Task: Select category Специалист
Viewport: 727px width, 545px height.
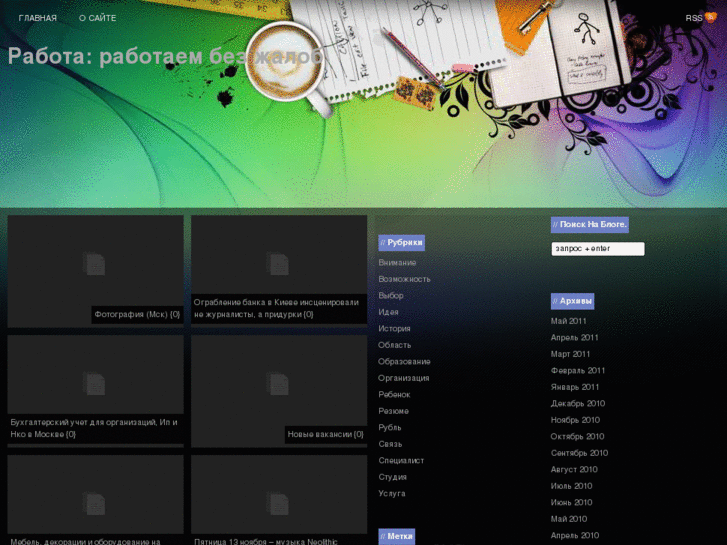Action: click(x=401, y=461)
